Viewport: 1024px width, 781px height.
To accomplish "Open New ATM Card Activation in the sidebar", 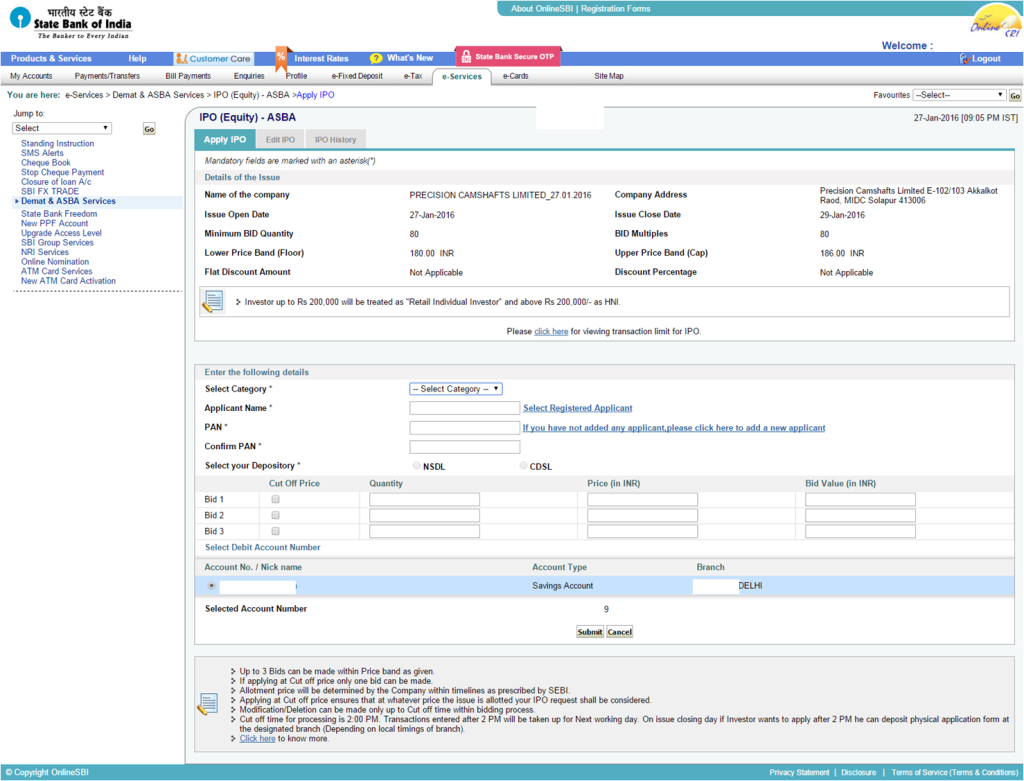I will point(69,281).
